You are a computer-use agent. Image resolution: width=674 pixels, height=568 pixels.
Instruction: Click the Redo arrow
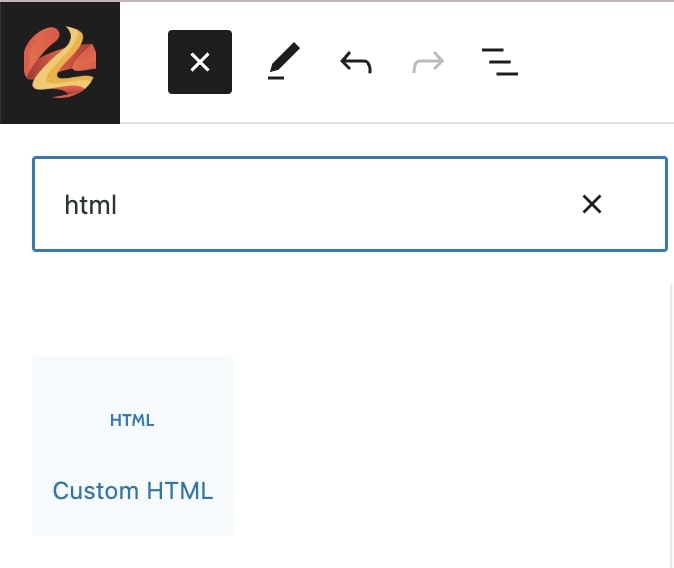coord(428,63)
